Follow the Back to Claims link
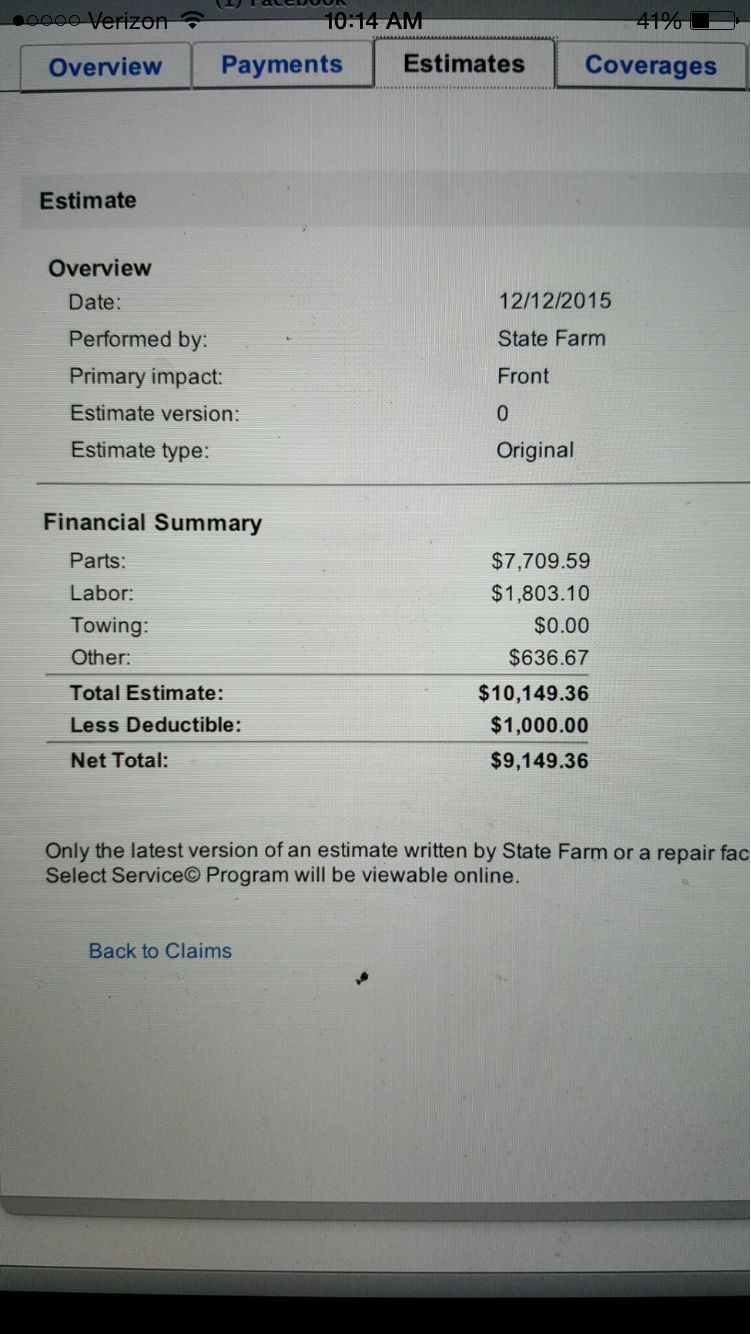Screen dimensions: 751x1334 coord(160,951)
